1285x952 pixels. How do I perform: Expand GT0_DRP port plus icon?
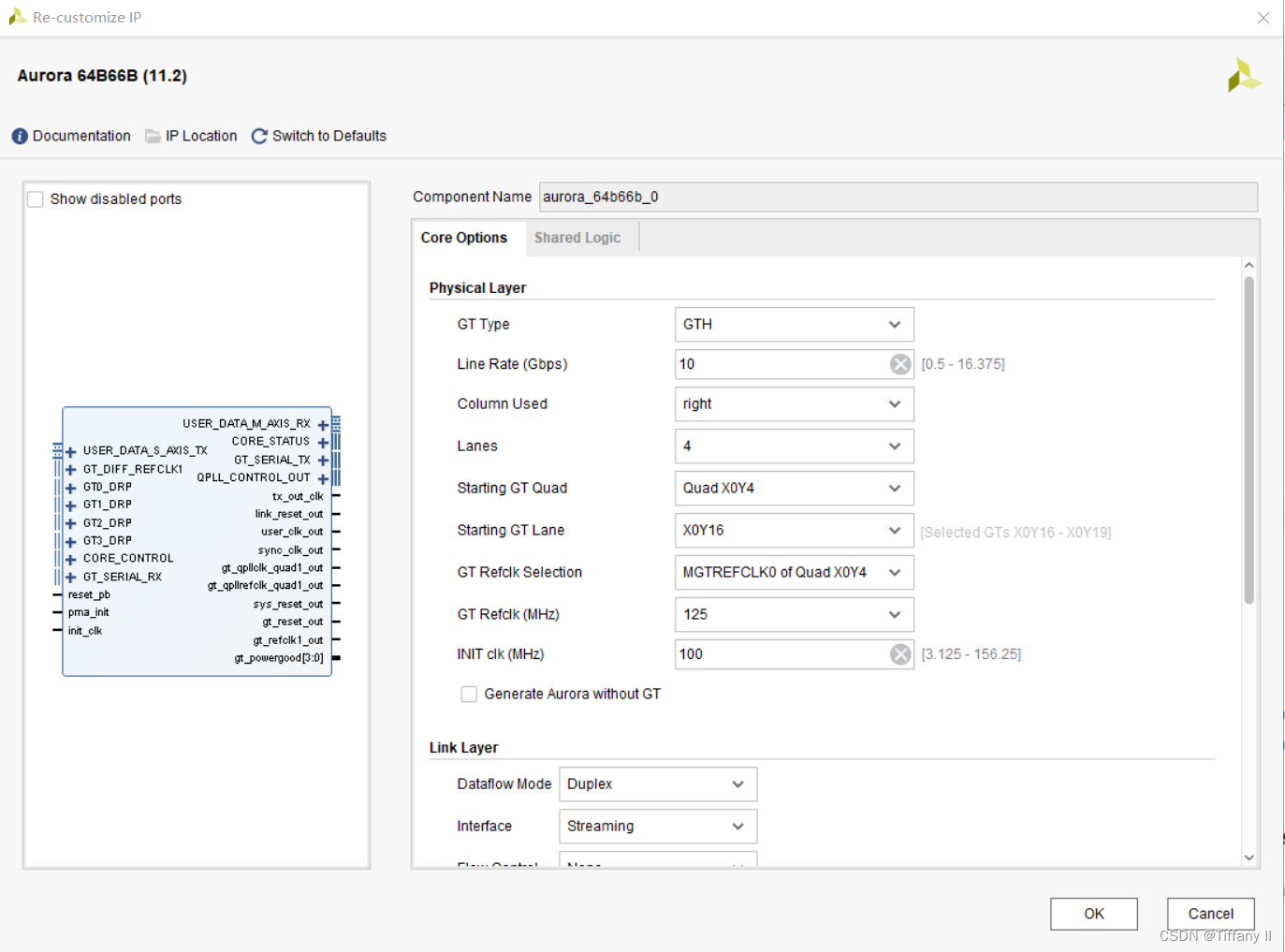(71, 488)
